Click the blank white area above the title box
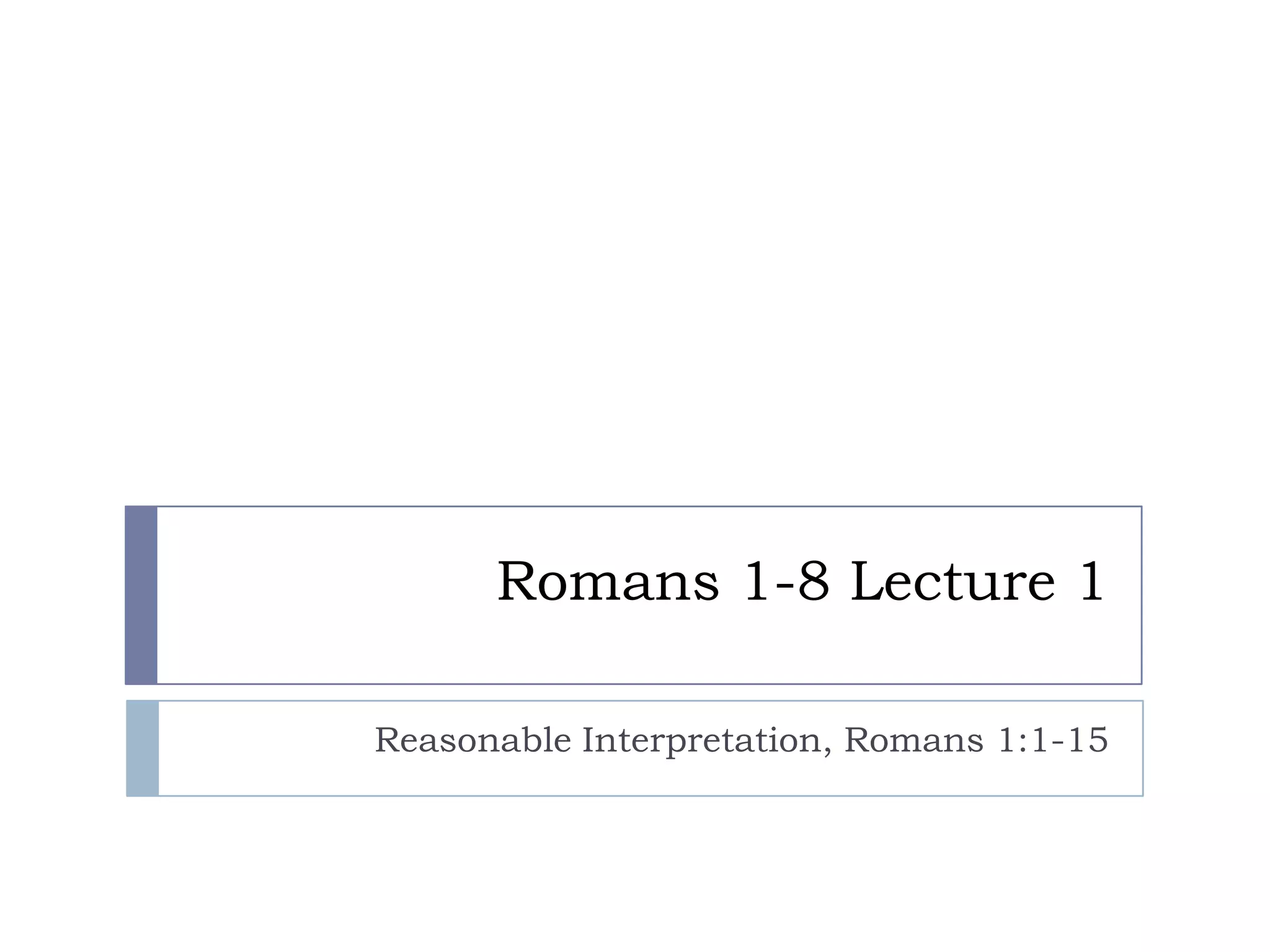This screenshot has height=952, width=1270. pos(635,248)
